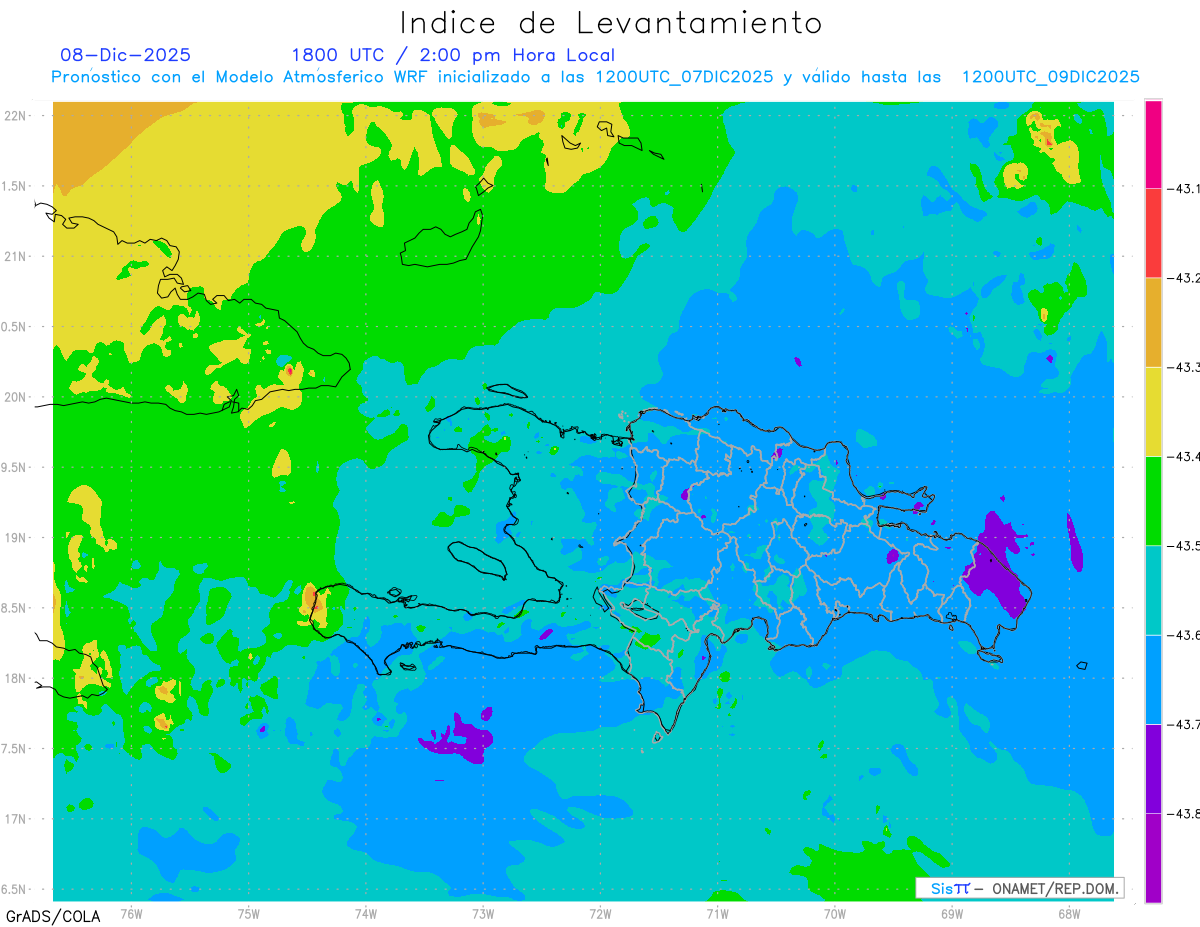Click the '-43.2' colorbar value
1200x927 pixels.
1183,278
